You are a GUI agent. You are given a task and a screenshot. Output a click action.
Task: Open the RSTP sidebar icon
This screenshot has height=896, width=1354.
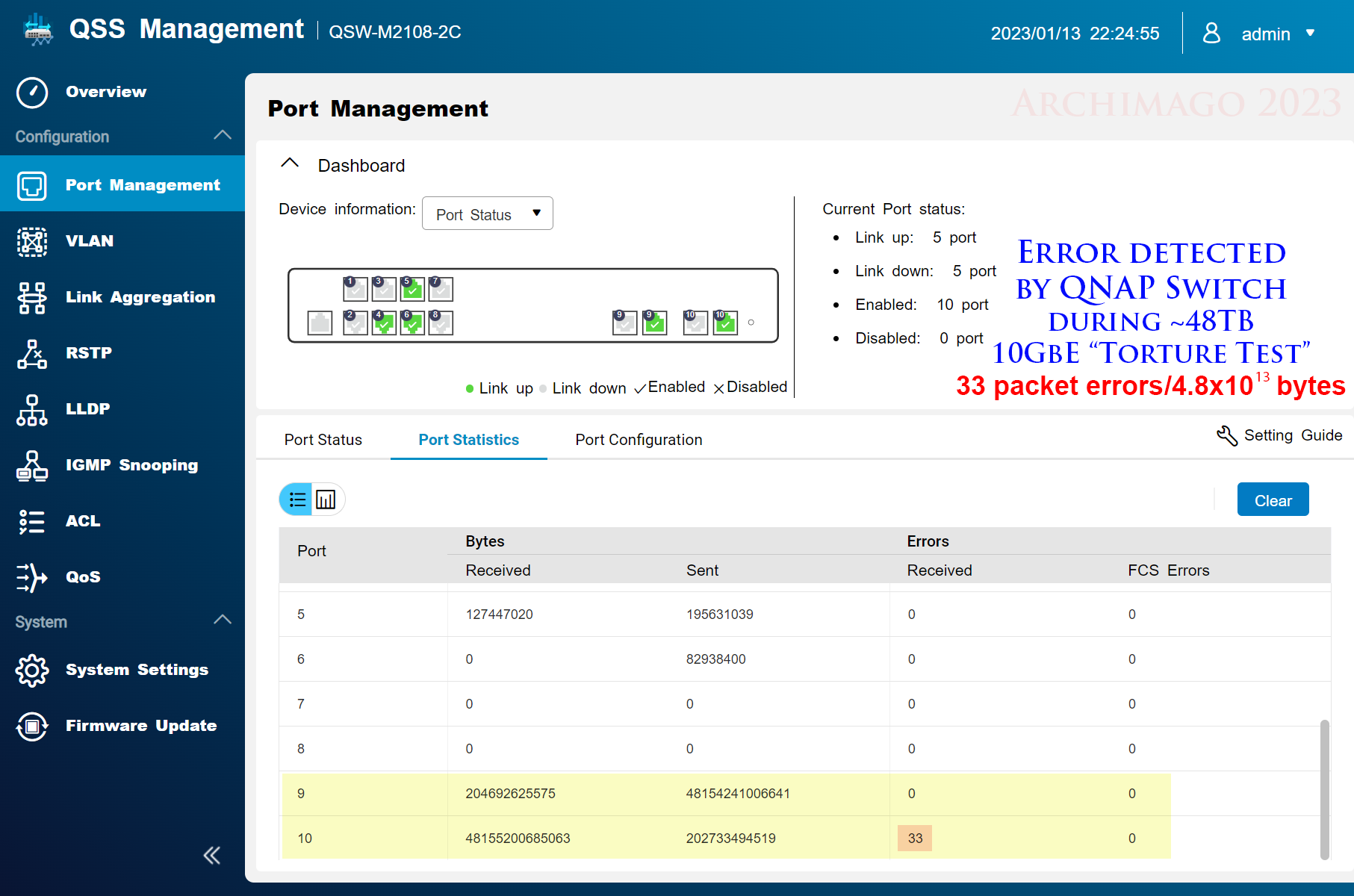tap(32, 354)
